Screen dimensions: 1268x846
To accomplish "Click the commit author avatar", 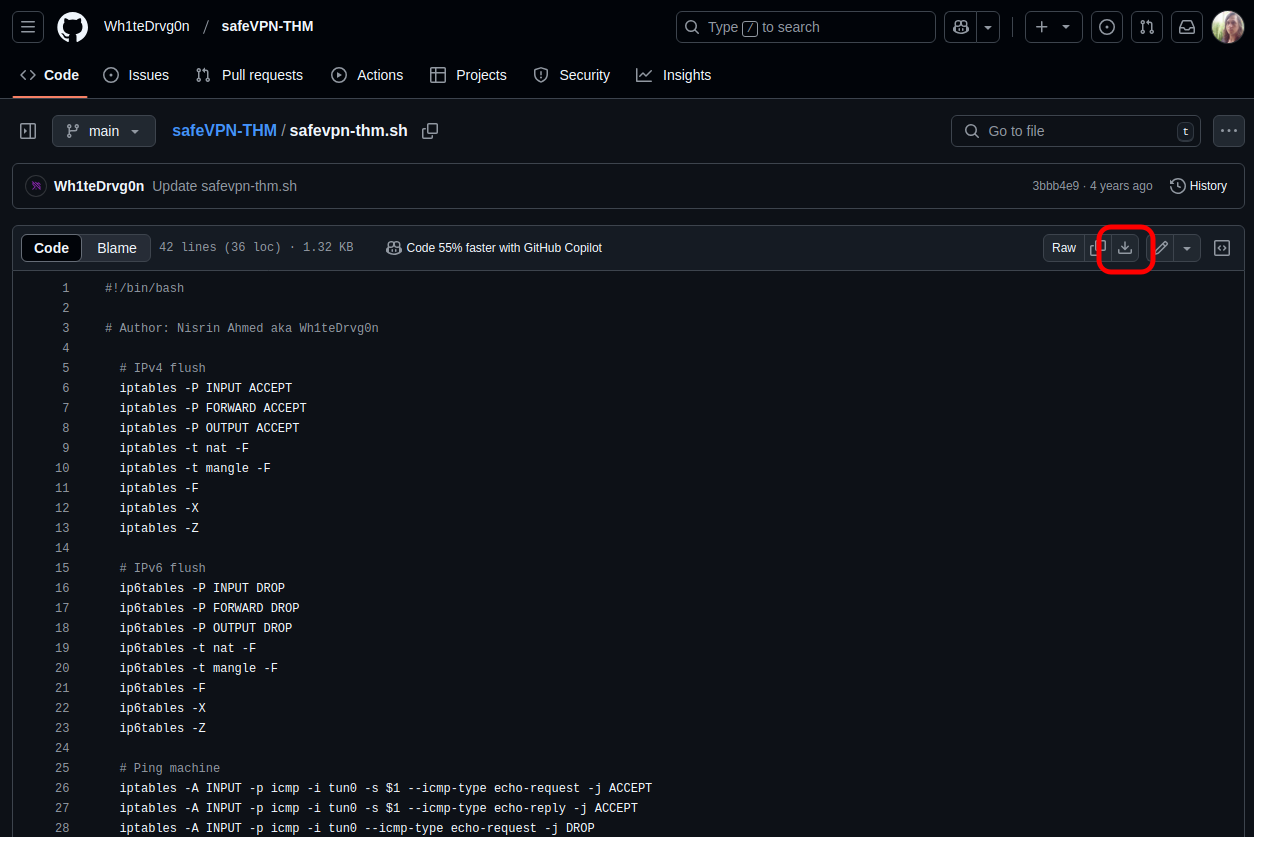I will tap(36, 186).
